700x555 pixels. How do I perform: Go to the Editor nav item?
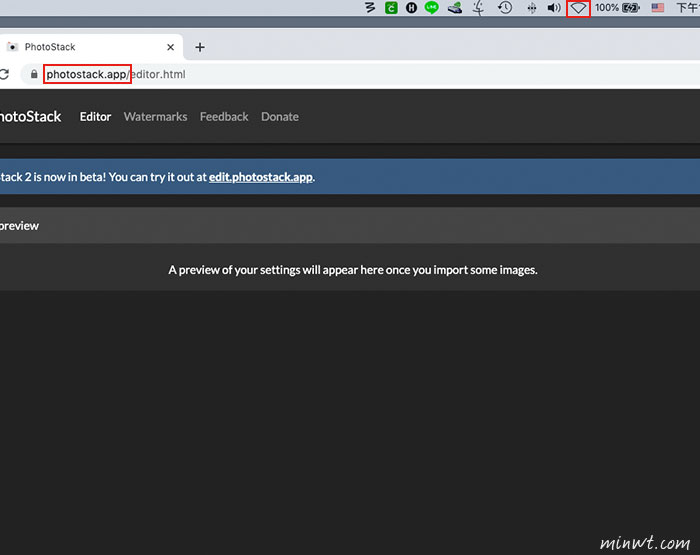point(95,117)
